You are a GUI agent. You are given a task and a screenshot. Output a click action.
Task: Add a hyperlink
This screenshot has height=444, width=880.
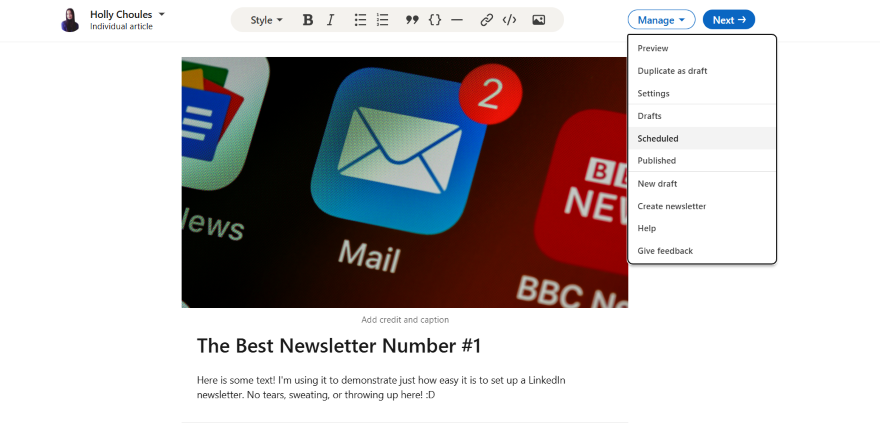[x=487, y=20]
